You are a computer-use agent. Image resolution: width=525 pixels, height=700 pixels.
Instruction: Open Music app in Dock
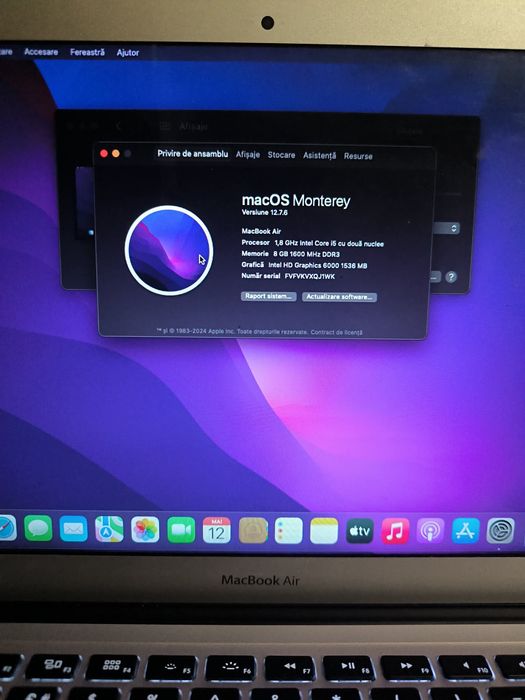(395, 531)
